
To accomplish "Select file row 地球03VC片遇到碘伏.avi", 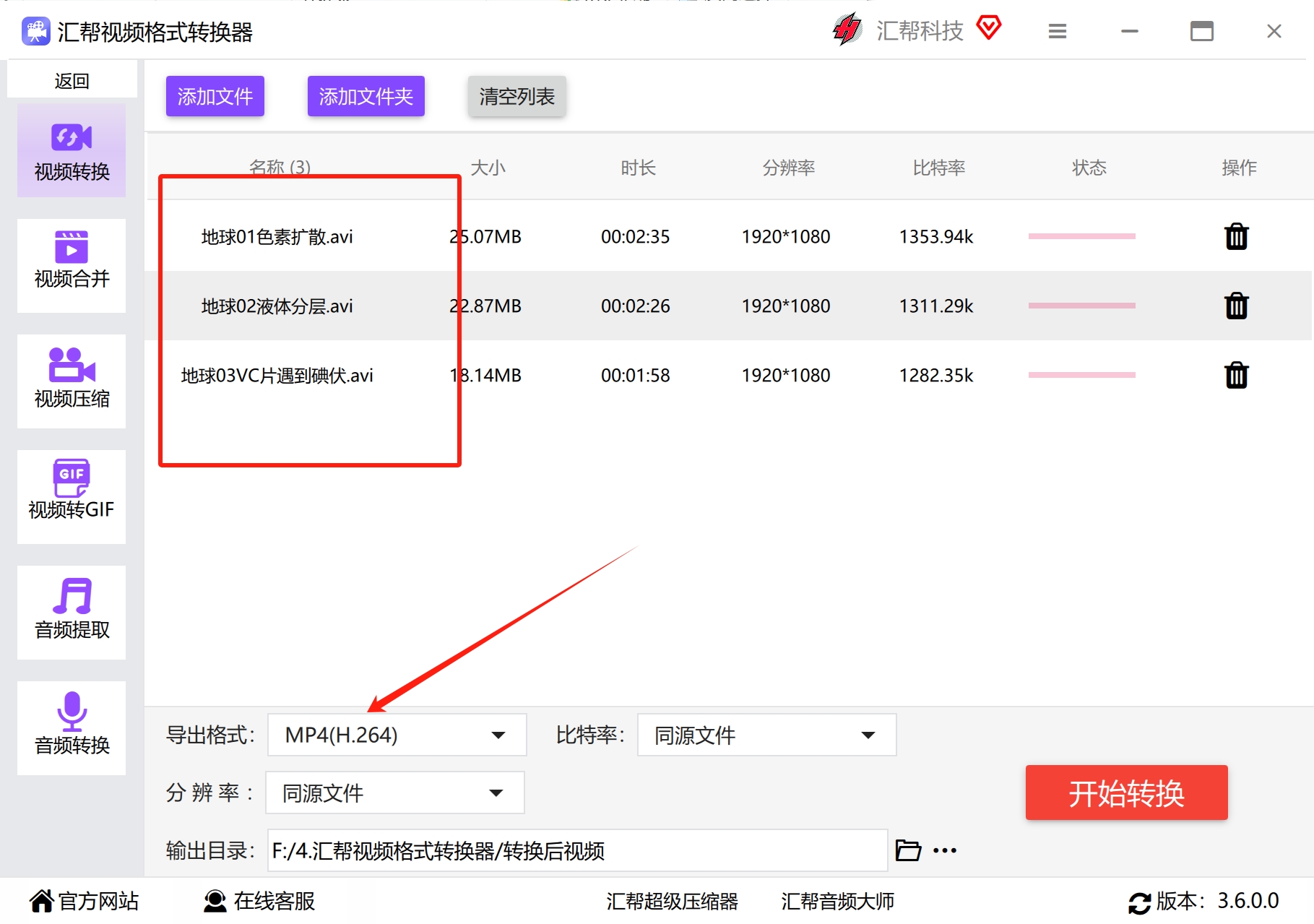I will point(730,375).
